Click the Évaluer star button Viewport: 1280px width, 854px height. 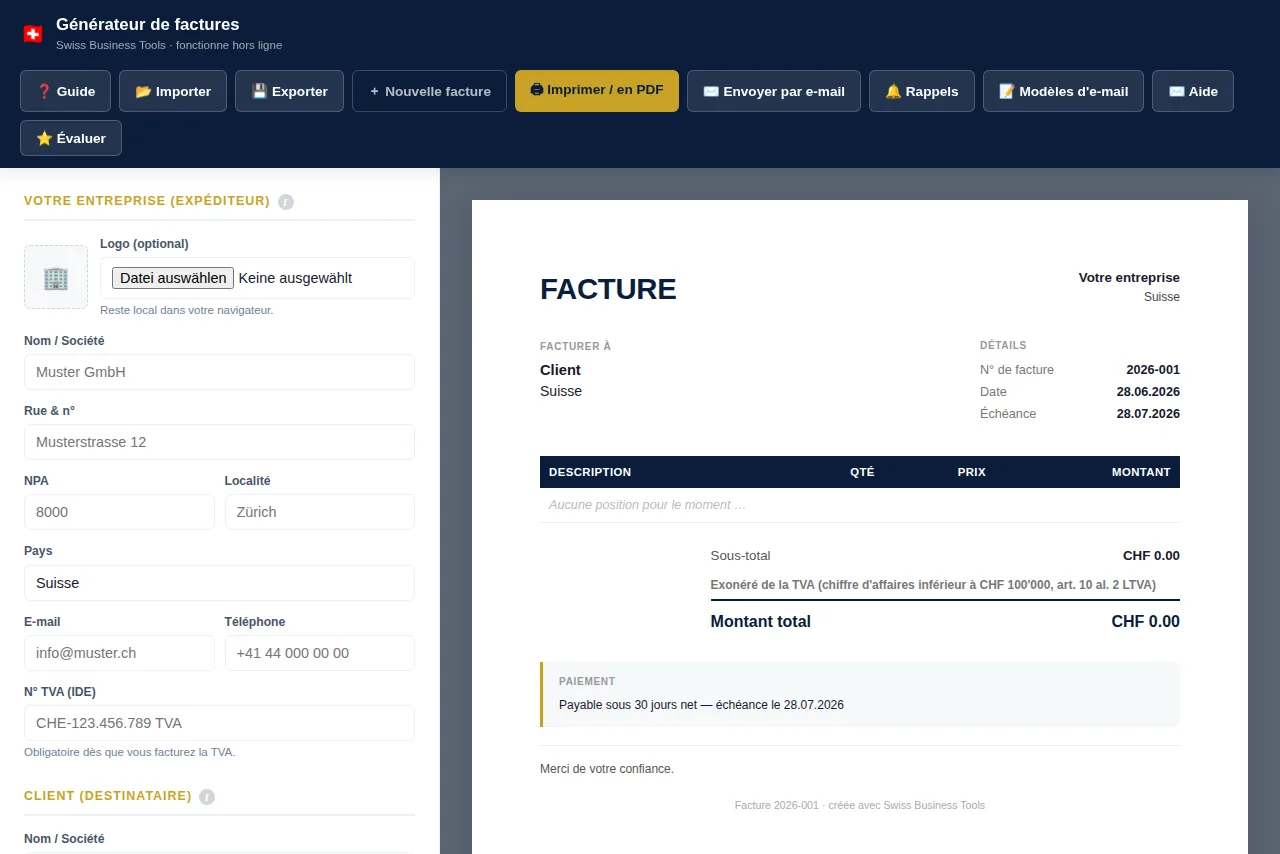(71, 138)
